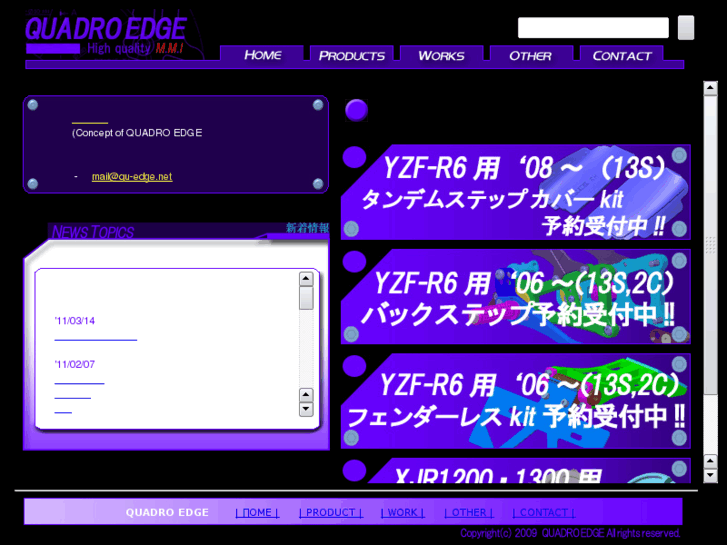727x545 pixels.
Task: Follow the footer OTHER link
Action: click(x=468, y=513)
